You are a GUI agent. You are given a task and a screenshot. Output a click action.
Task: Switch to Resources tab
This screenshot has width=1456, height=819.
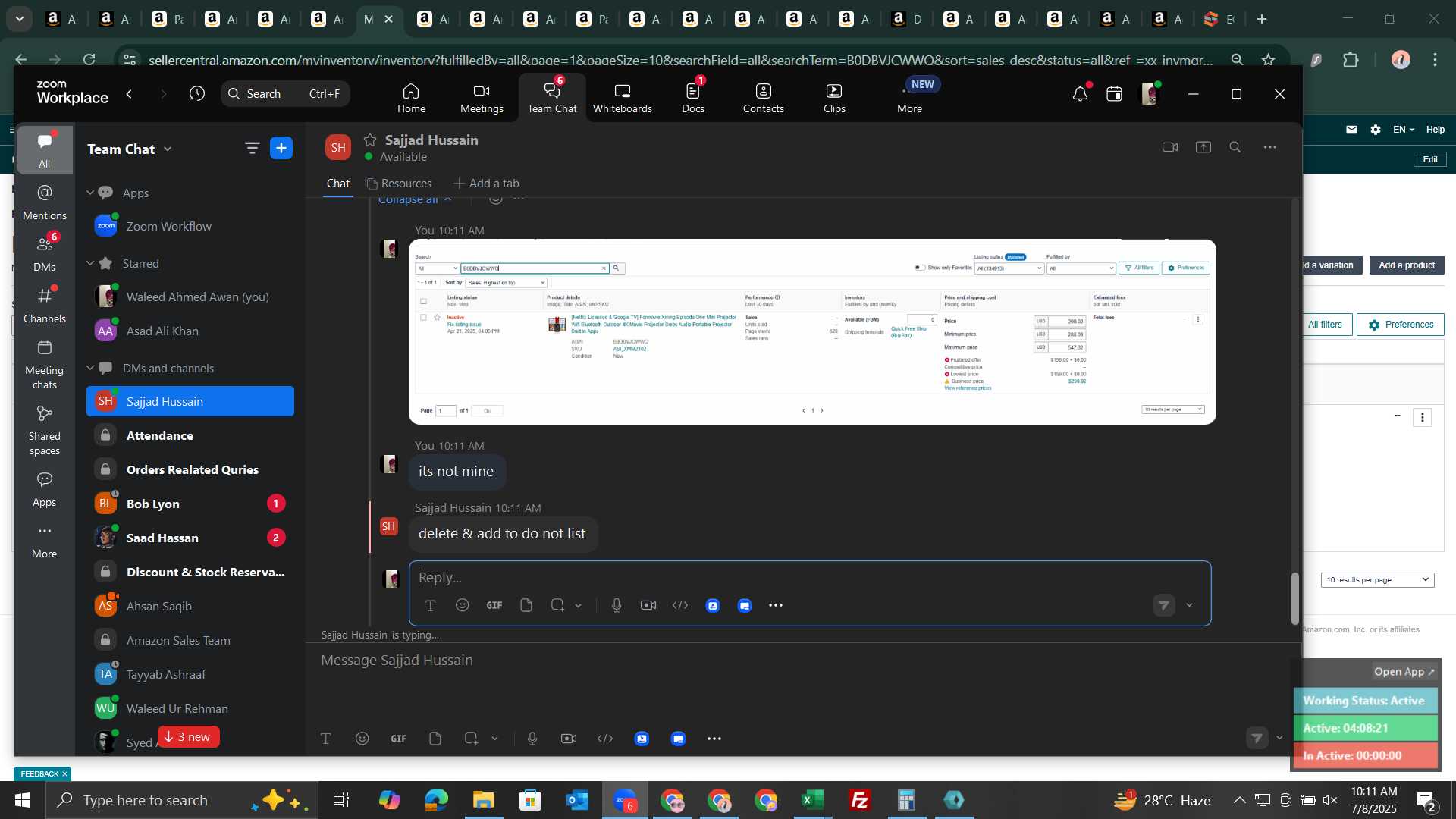click(398, 184)
